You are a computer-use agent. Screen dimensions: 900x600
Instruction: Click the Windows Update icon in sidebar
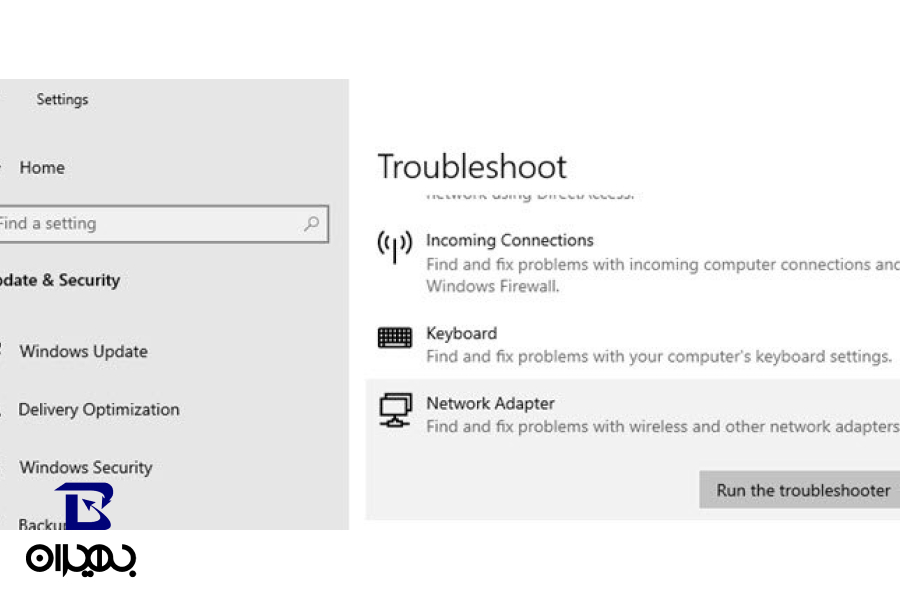(5, 351)
